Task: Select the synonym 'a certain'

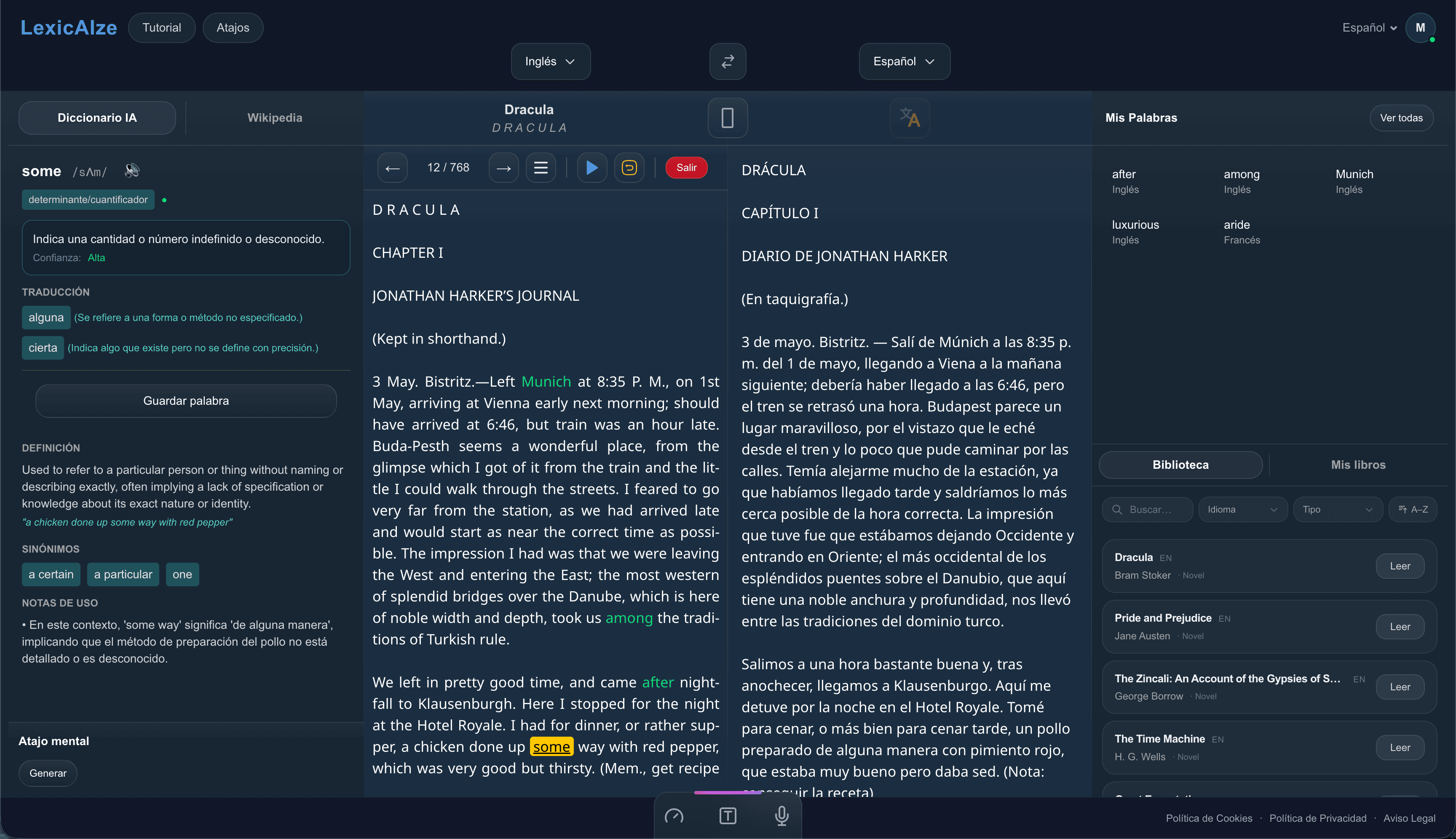Action: pos(51,574)
